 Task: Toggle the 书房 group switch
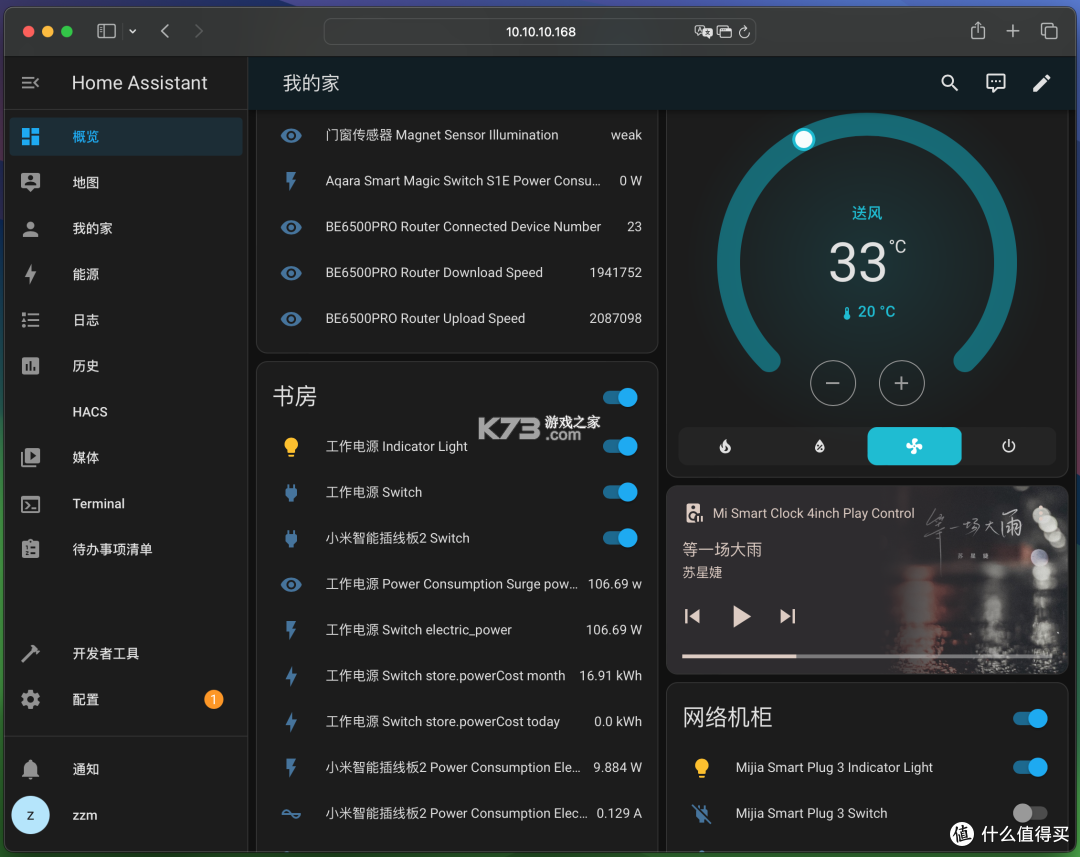620,397
